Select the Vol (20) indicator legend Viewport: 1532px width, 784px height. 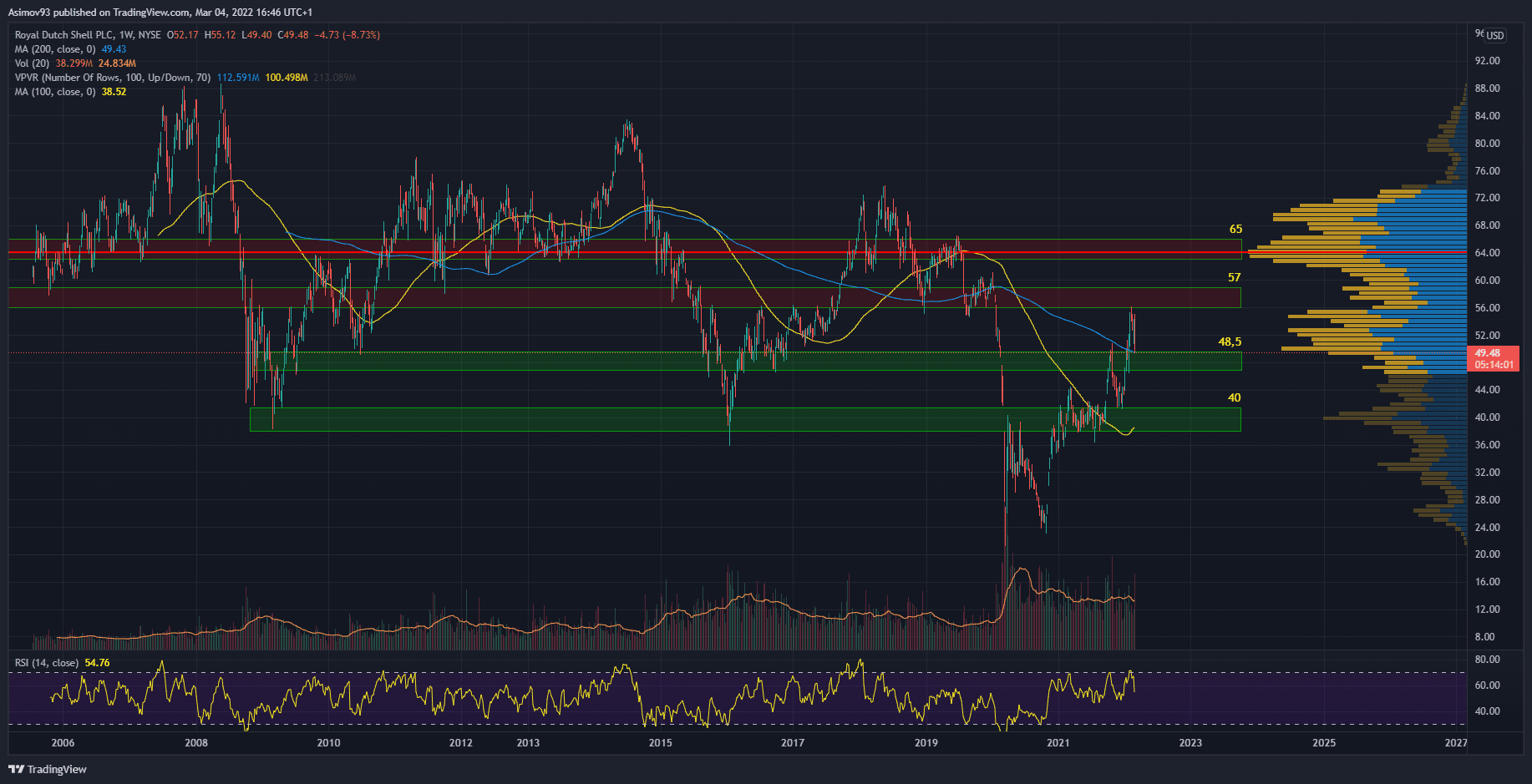(x=32, y=63)
